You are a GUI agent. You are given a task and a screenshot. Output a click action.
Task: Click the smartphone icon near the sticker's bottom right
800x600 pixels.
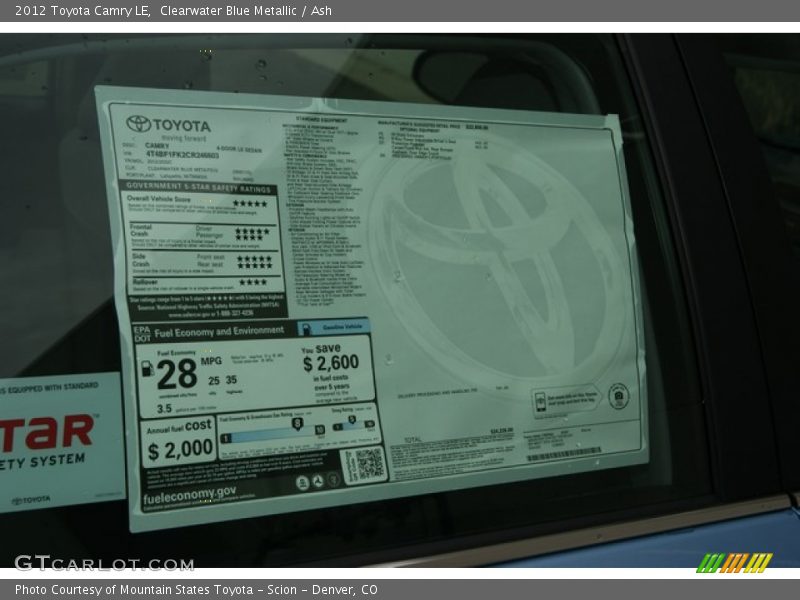click(x=540, y=401)
